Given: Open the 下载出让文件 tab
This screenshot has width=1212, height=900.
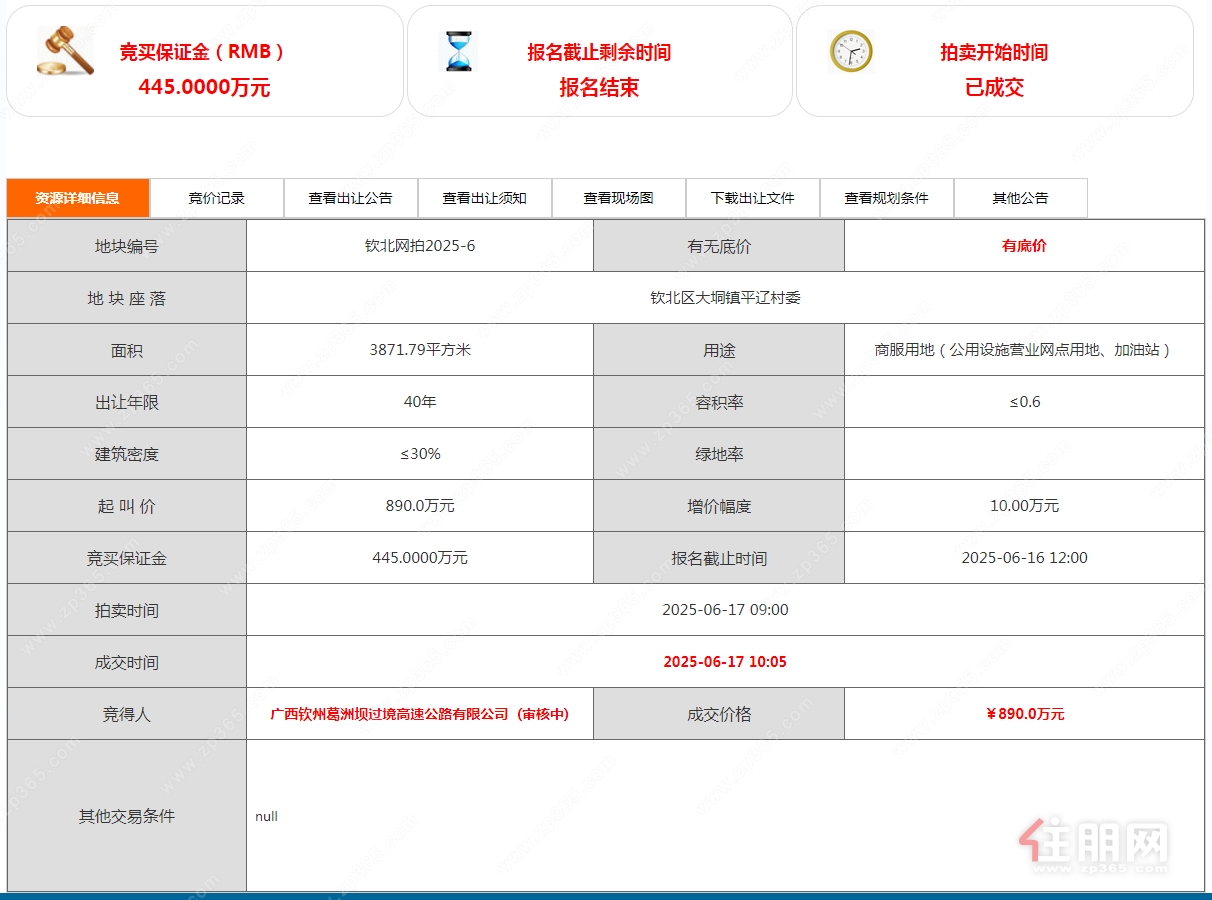Looking at the screenshot, I should 753,198.
